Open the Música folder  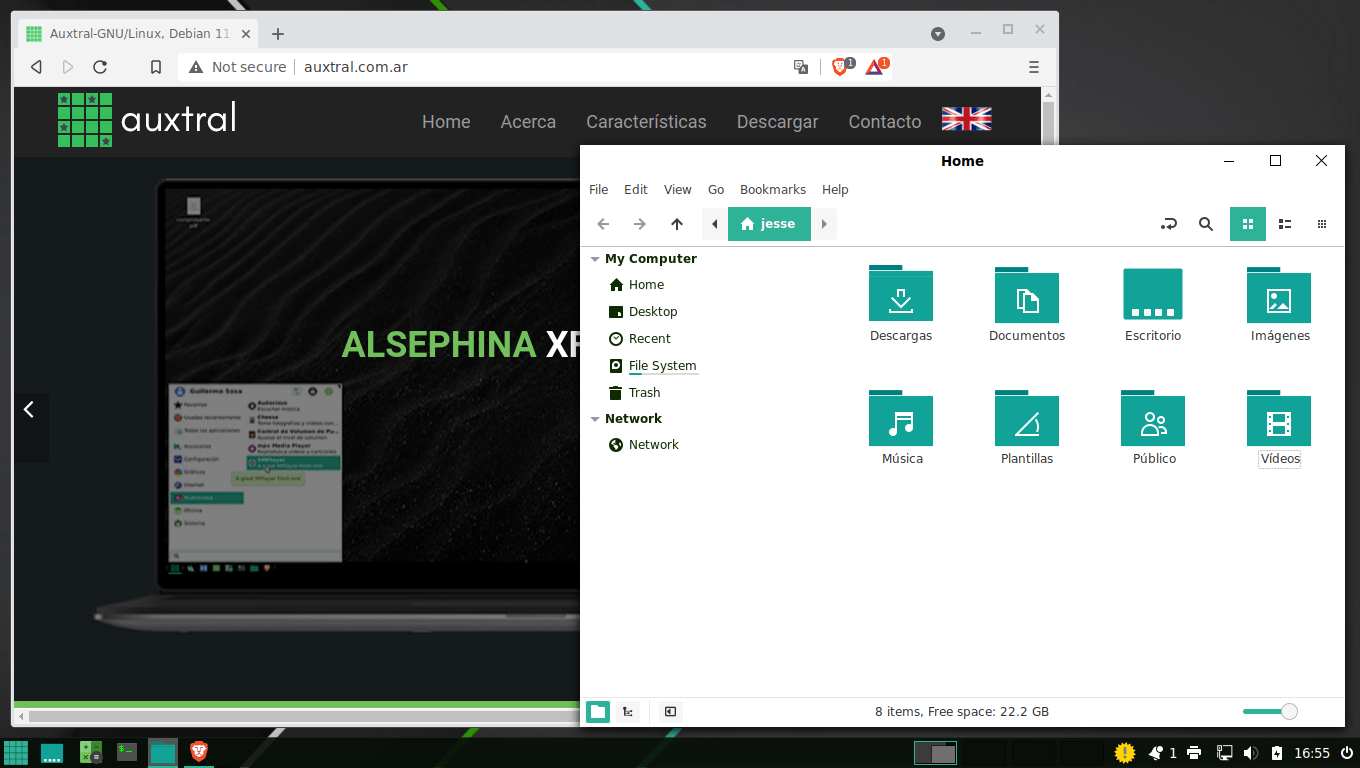901,427
